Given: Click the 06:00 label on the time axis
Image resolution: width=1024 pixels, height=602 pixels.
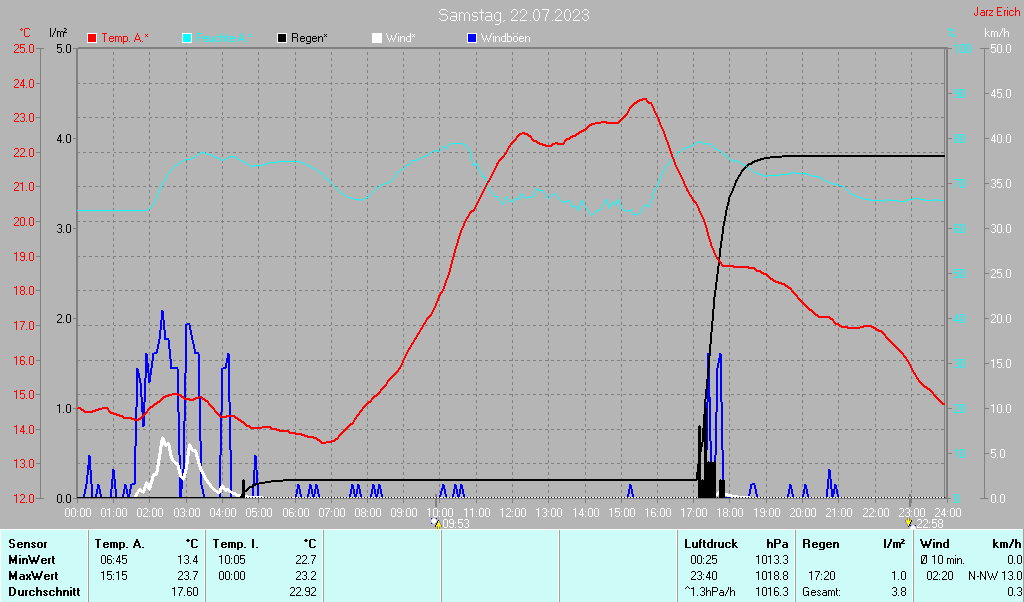Looking at the screenshot, I should point(296,513).
